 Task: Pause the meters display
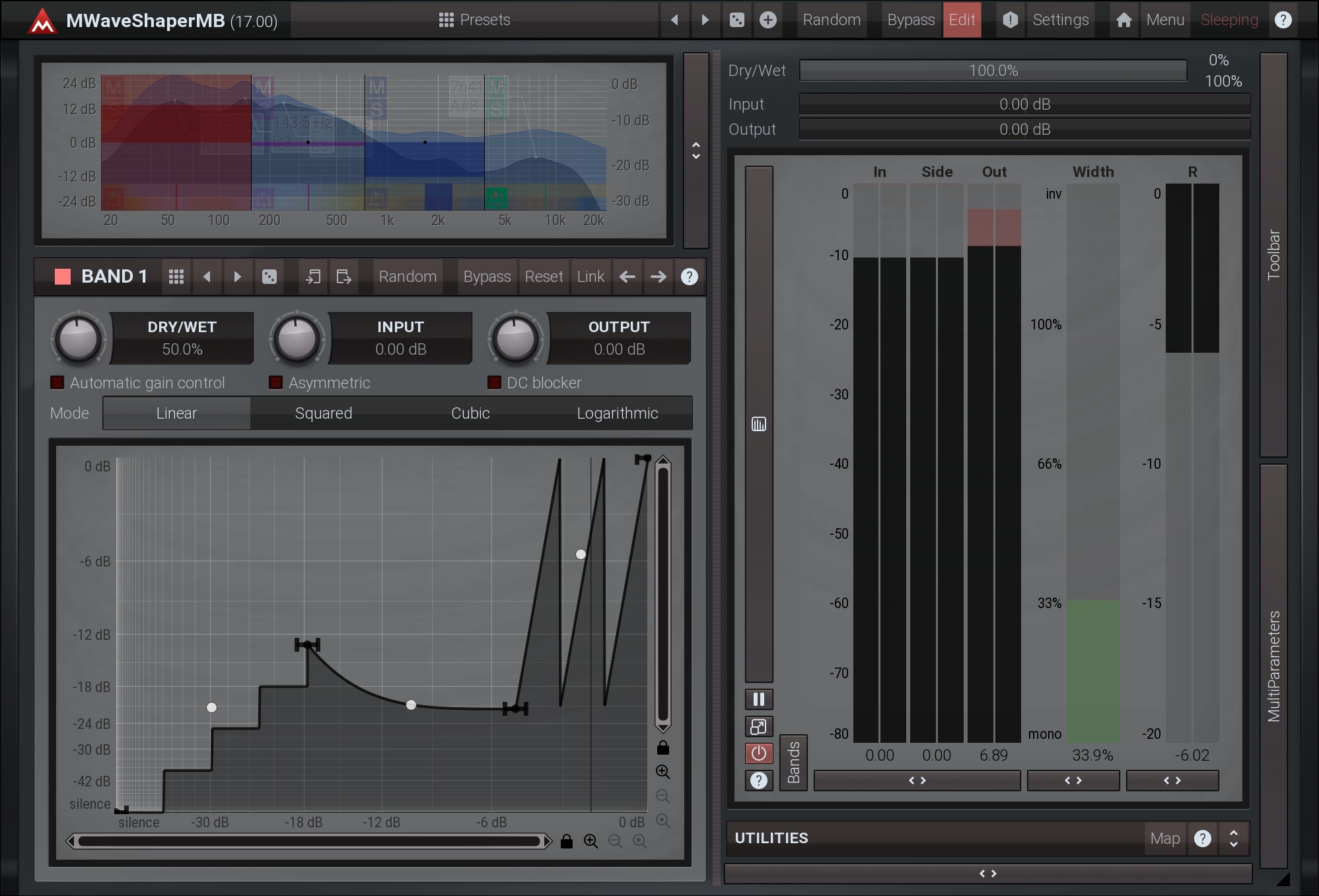point(759,699)
